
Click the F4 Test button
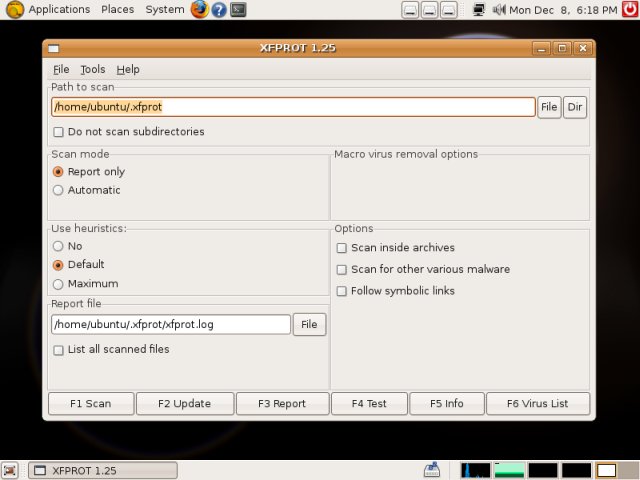coord(369,404)
